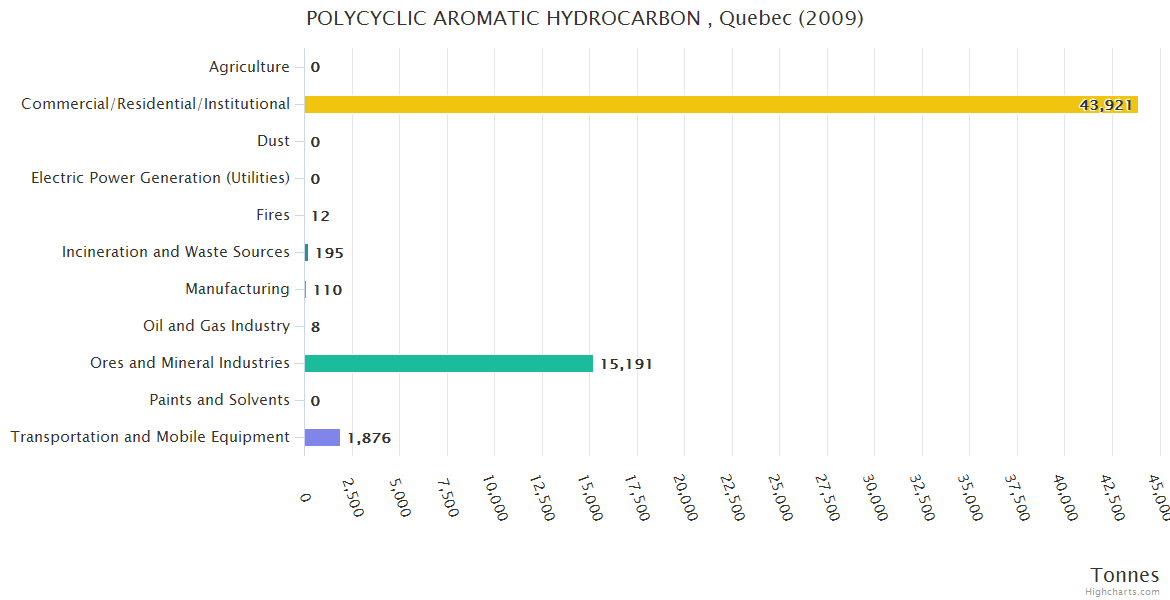The image size is (1170, 600).
Task: Select the Dust category label
Action: (273, 141)
